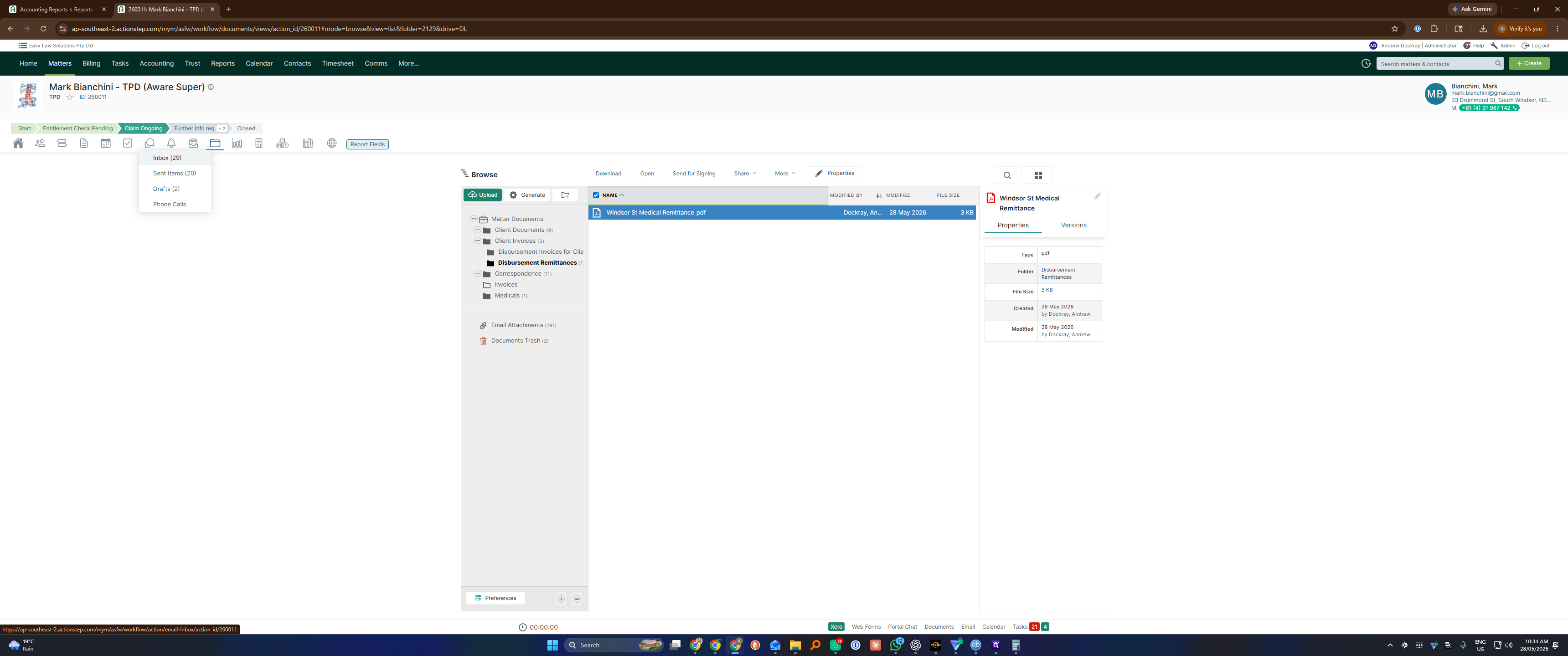Click the timer clock icon in the footer

522,627
